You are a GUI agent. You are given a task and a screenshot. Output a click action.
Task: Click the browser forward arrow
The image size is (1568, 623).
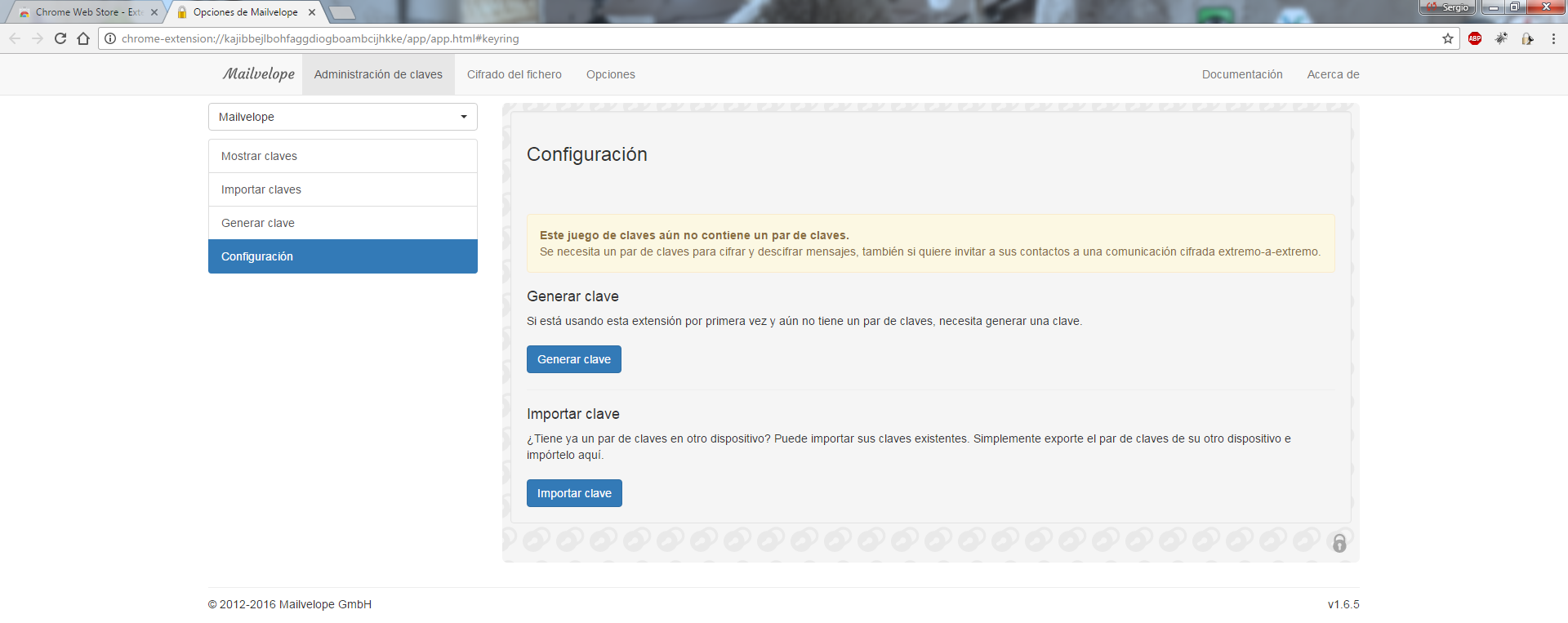(38, 38)
